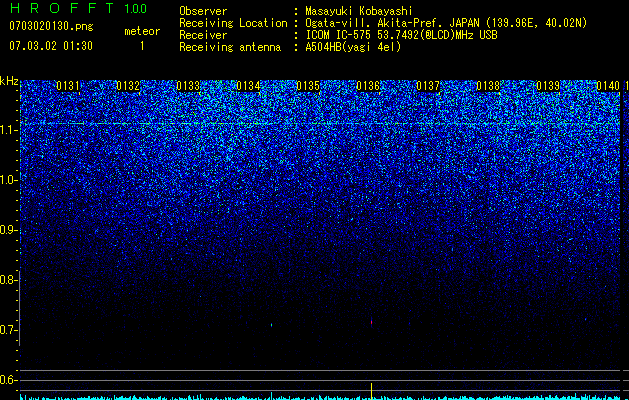The image size is (629, 400).
Task: Click the 0131 time marker
Action: [x=68, y=86]
